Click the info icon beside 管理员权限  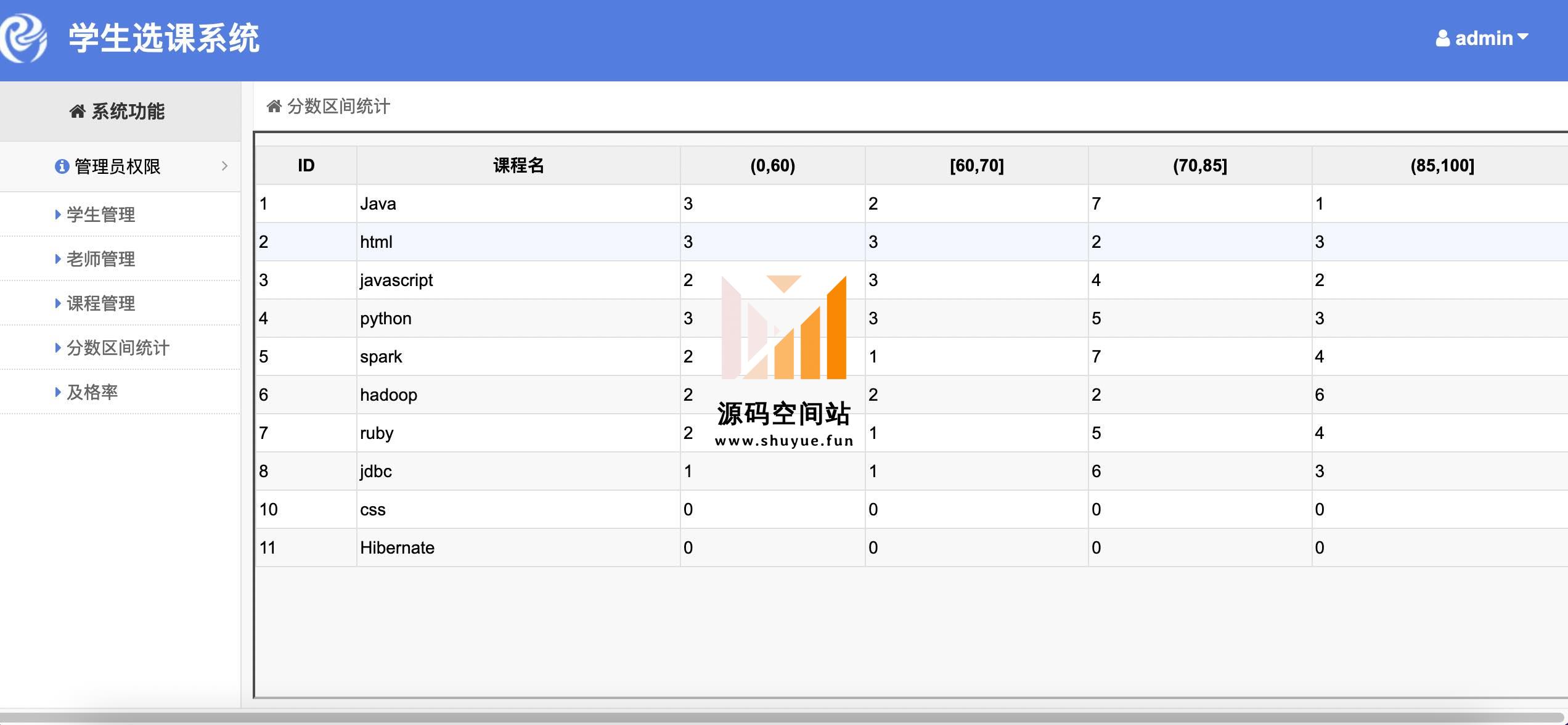click(62, 166)
